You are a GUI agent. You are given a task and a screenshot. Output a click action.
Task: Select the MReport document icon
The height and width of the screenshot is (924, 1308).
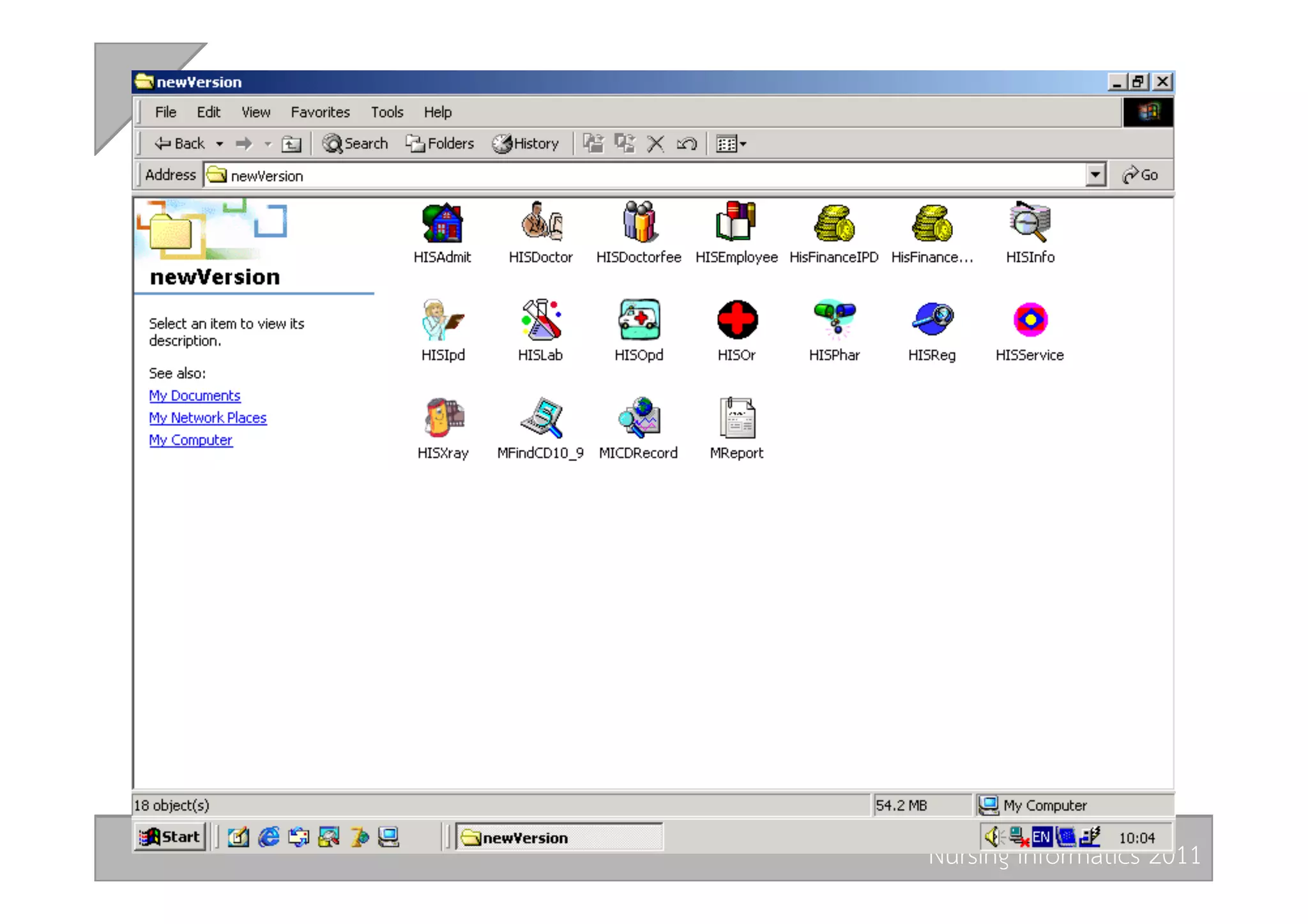point(736,418)
